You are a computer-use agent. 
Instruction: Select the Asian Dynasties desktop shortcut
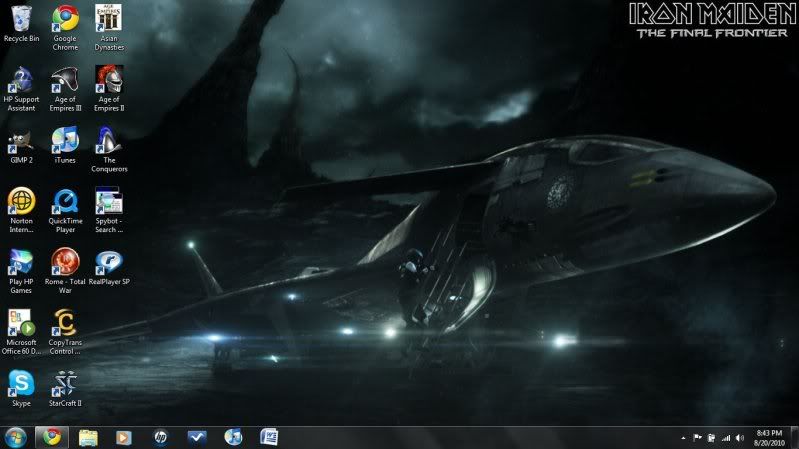pos(109,27)
